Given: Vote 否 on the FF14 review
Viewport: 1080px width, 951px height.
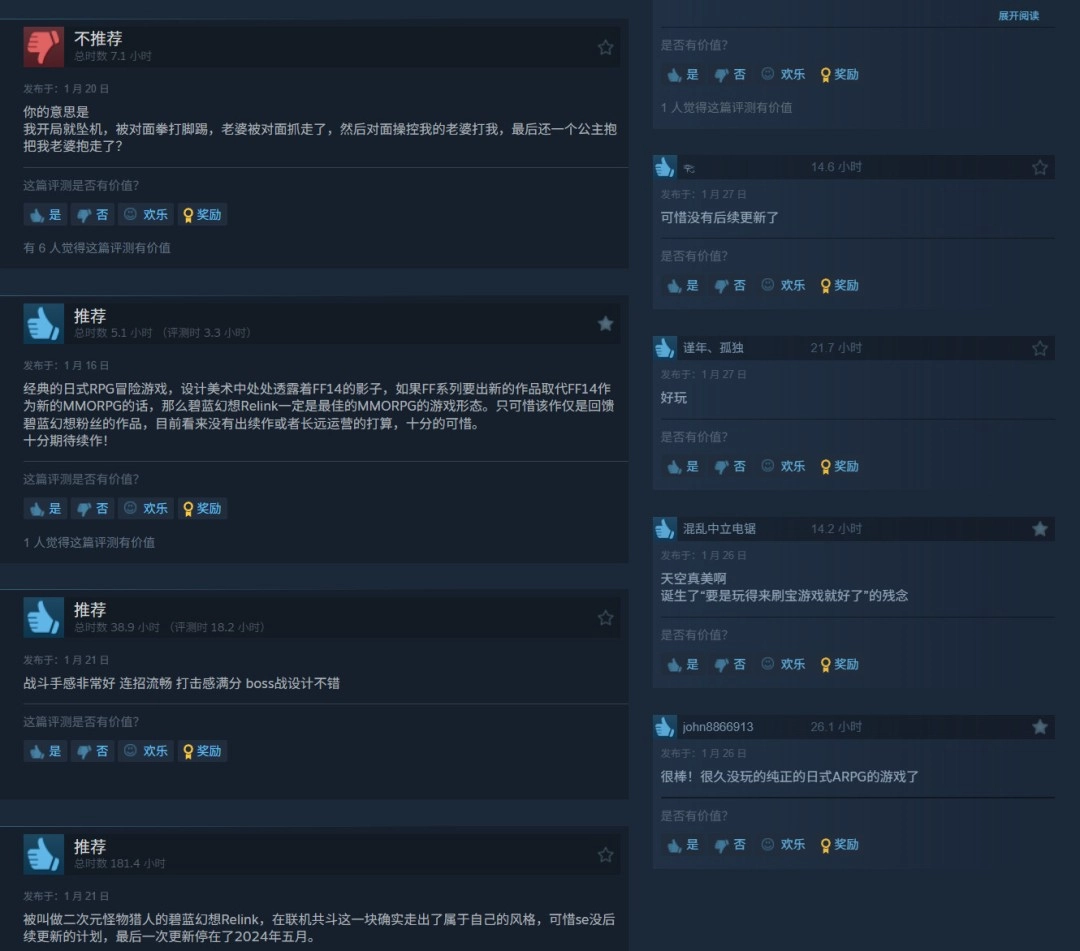Looking at the screenshot, I should pyautogui.click(x=92, y=509).
